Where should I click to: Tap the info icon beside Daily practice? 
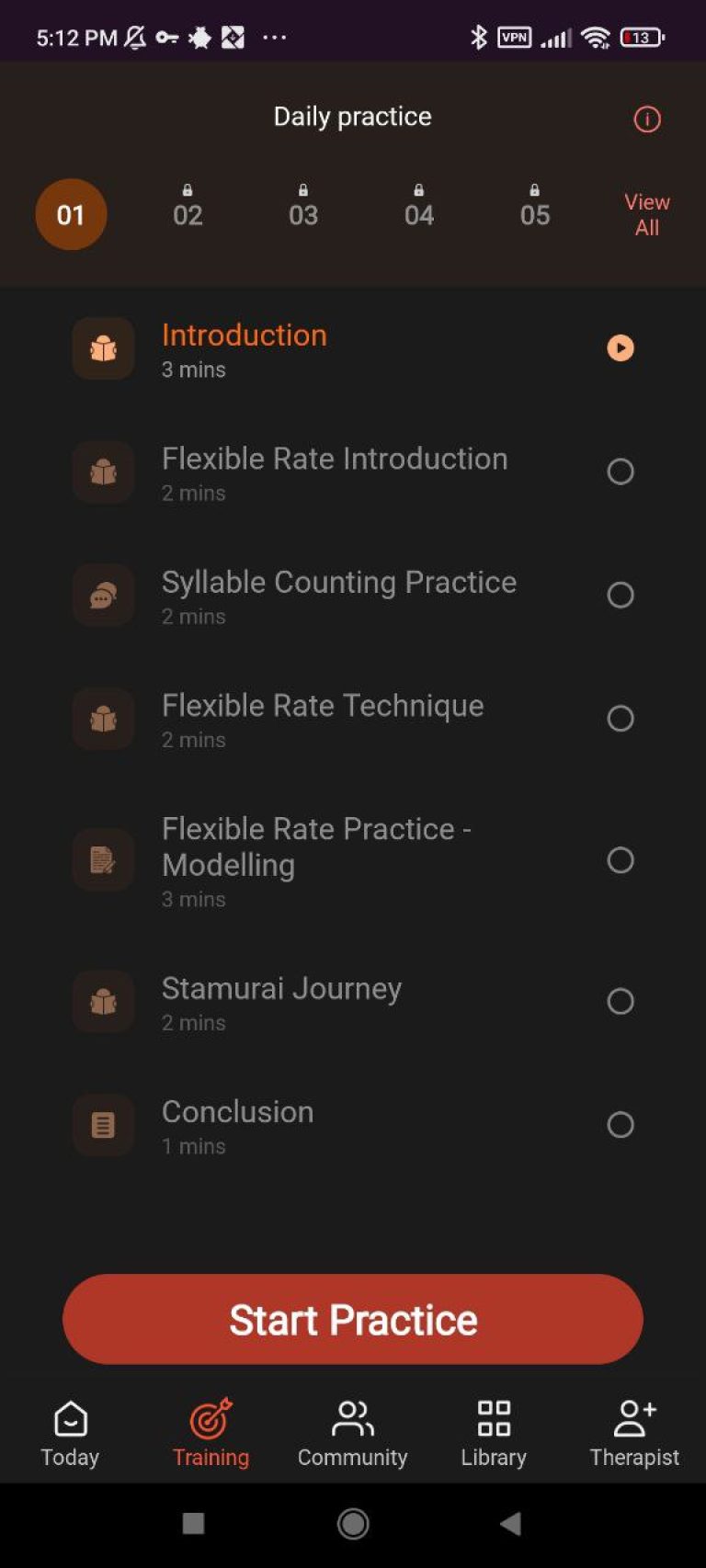click(647, 119)
